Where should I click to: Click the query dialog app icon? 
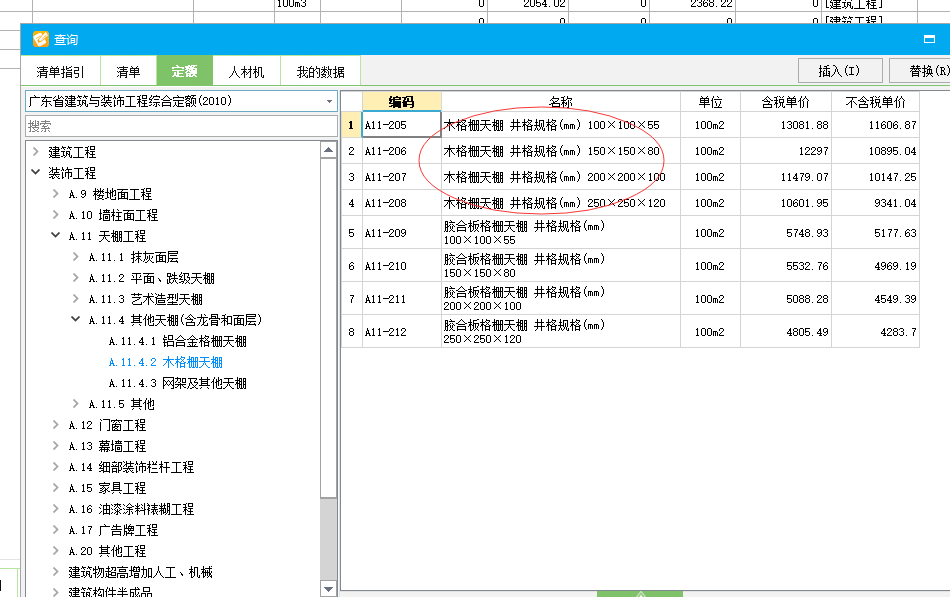[40, 40]
